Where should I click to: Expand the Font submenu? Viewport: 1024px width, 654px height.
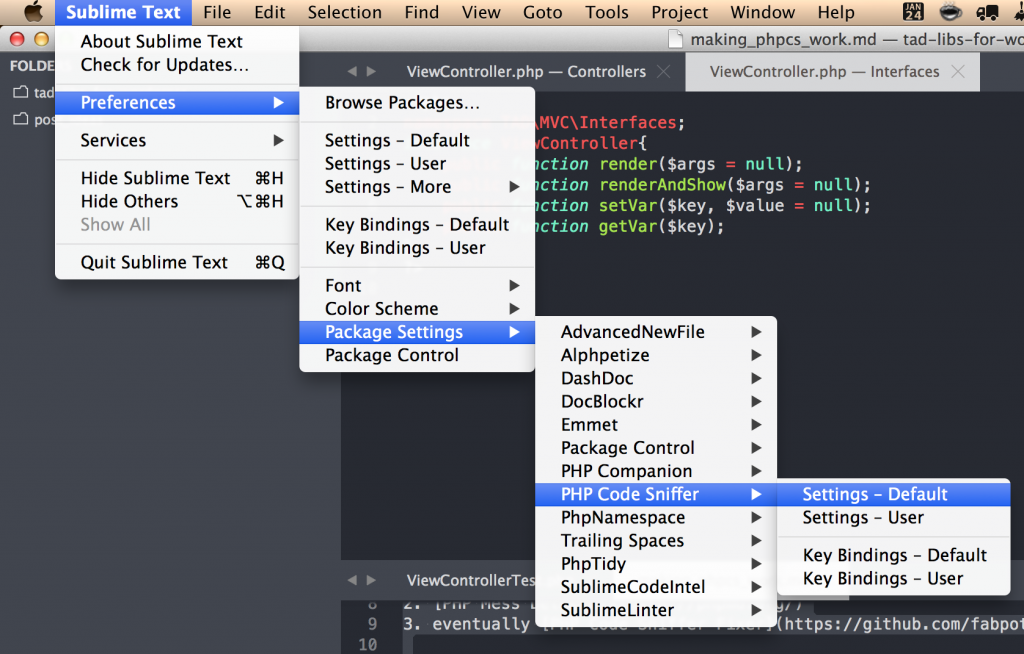417,286
